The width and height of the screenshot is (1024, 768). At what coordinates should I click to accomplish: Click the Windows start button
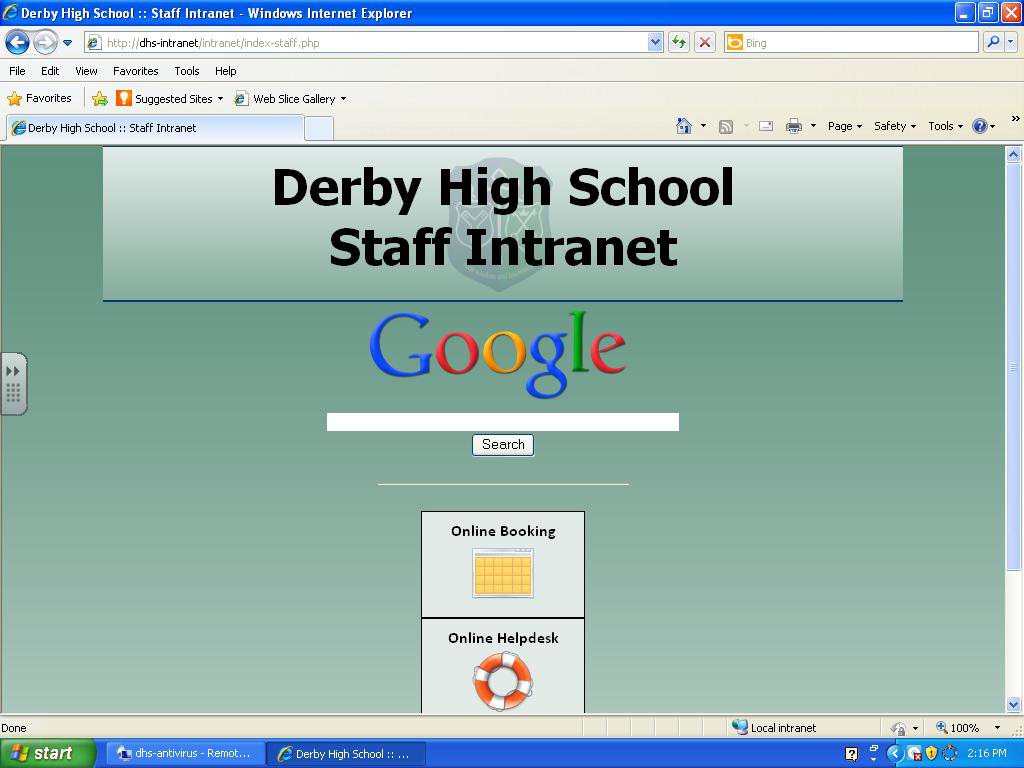click(x=48, y=754)
